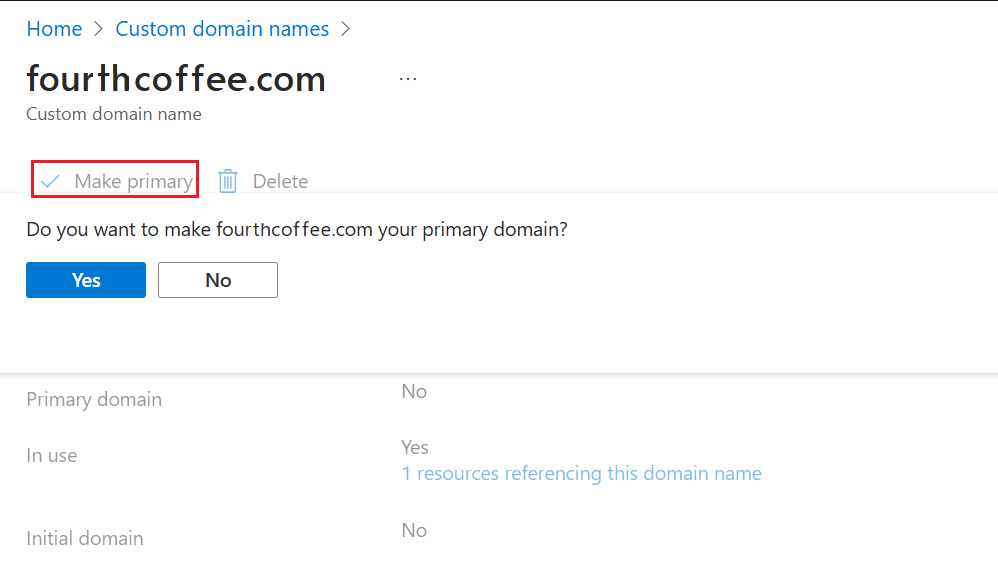998x570 pixels.
Task: Click the Make primary checkmark icon
Action: [x=50, y=181]
